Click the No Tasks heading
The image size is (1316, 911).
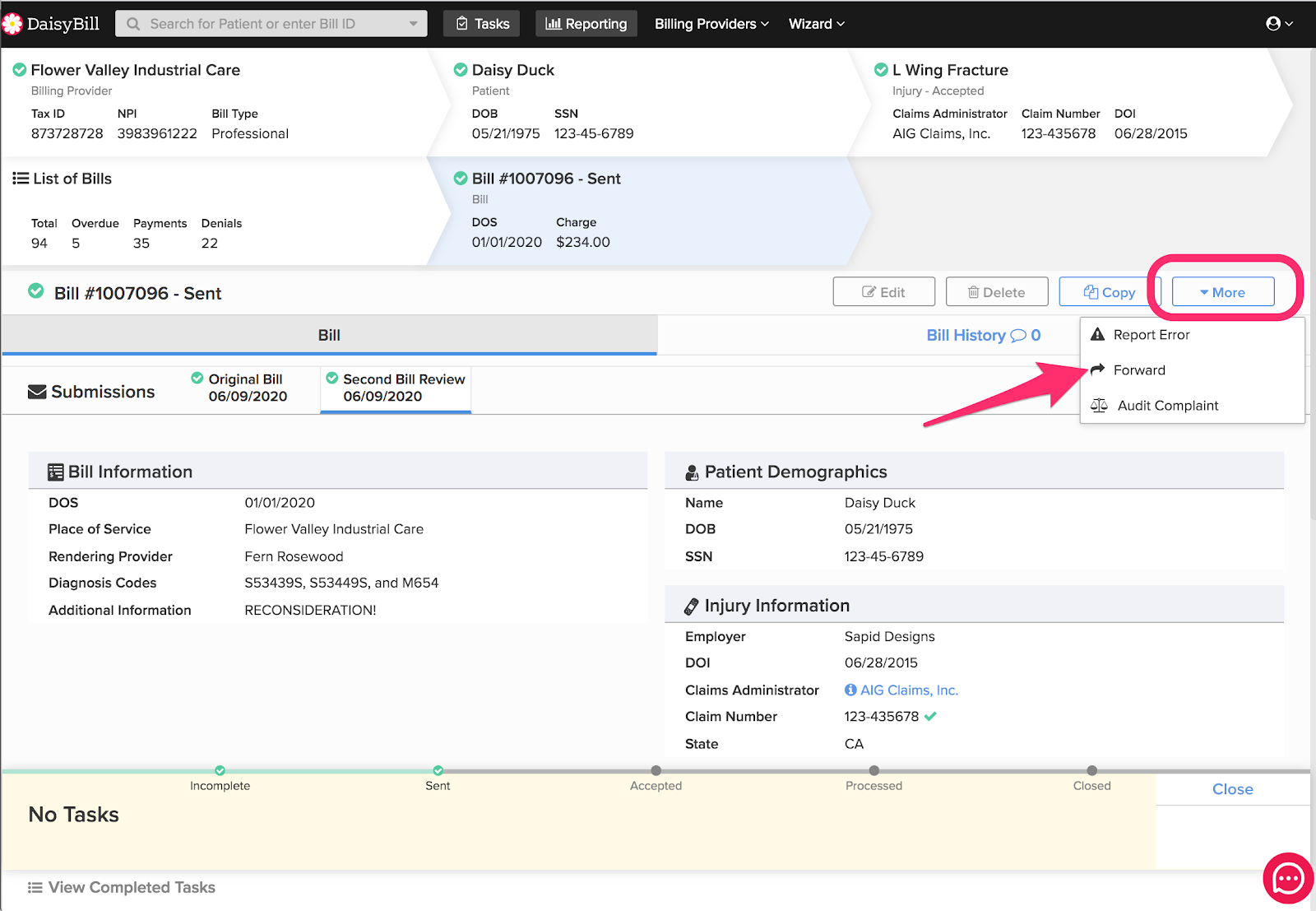tap(74, 815)
